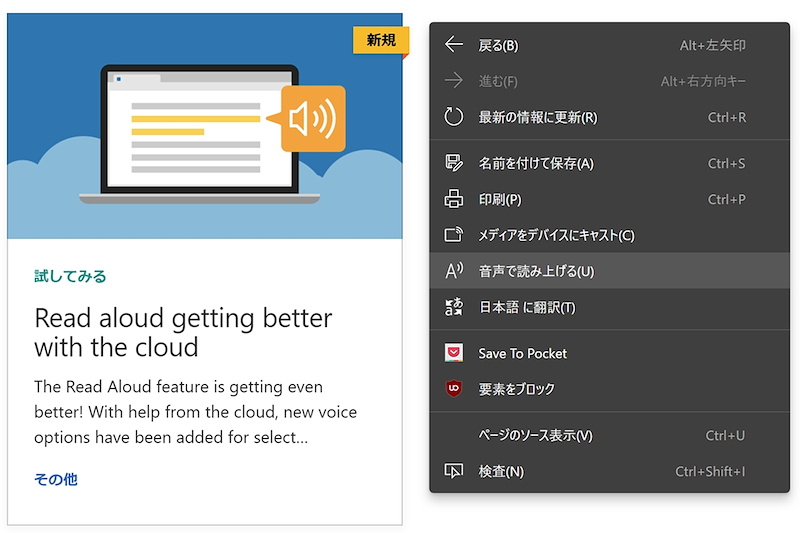Click the 試してみる link

click(x=70, y=276)
